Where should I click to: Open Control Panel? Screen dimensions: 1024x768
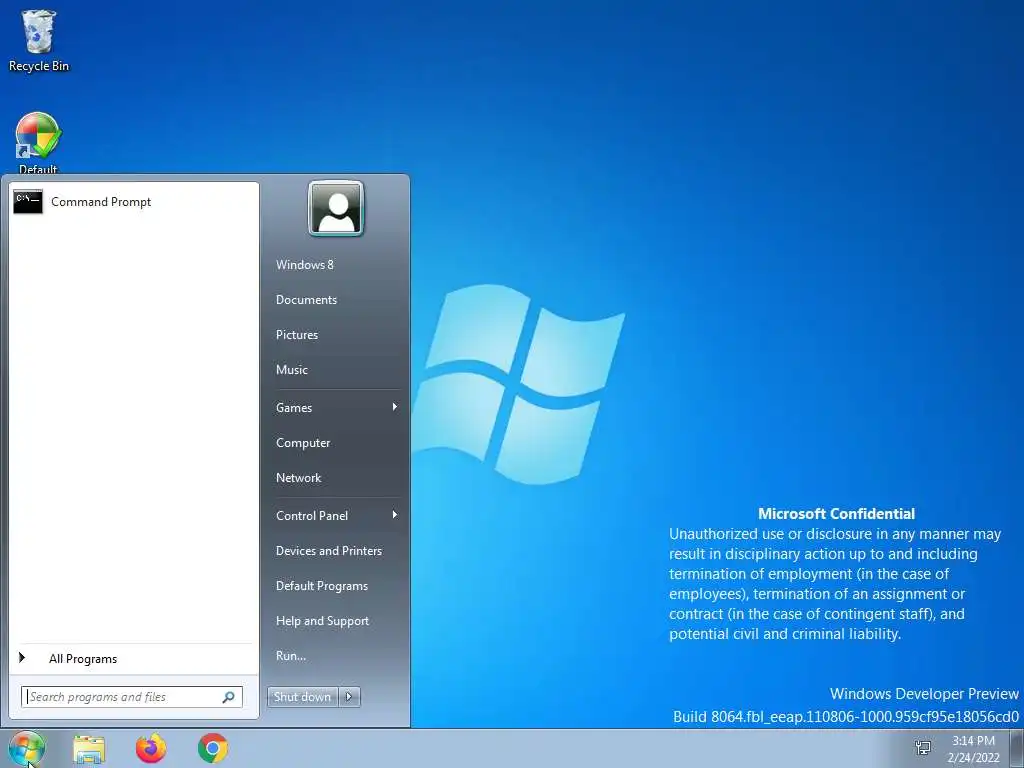coord(312,515)
